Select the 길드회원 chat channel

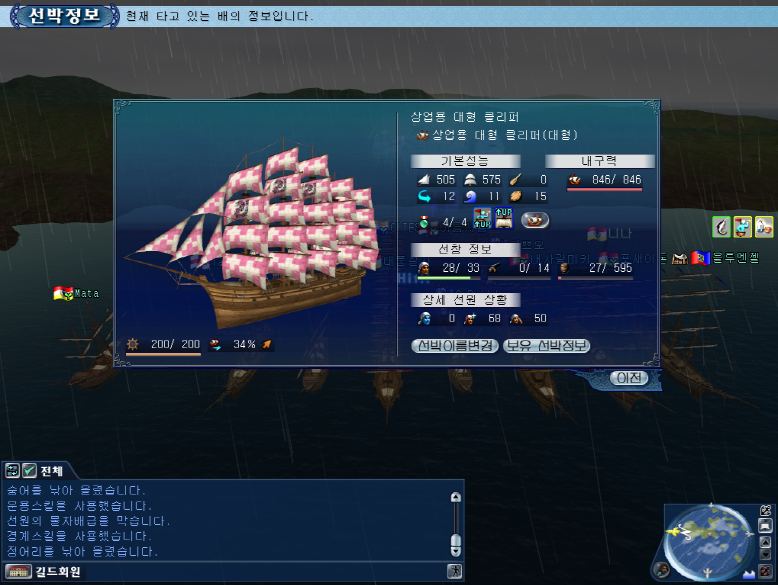click(58, 572)
